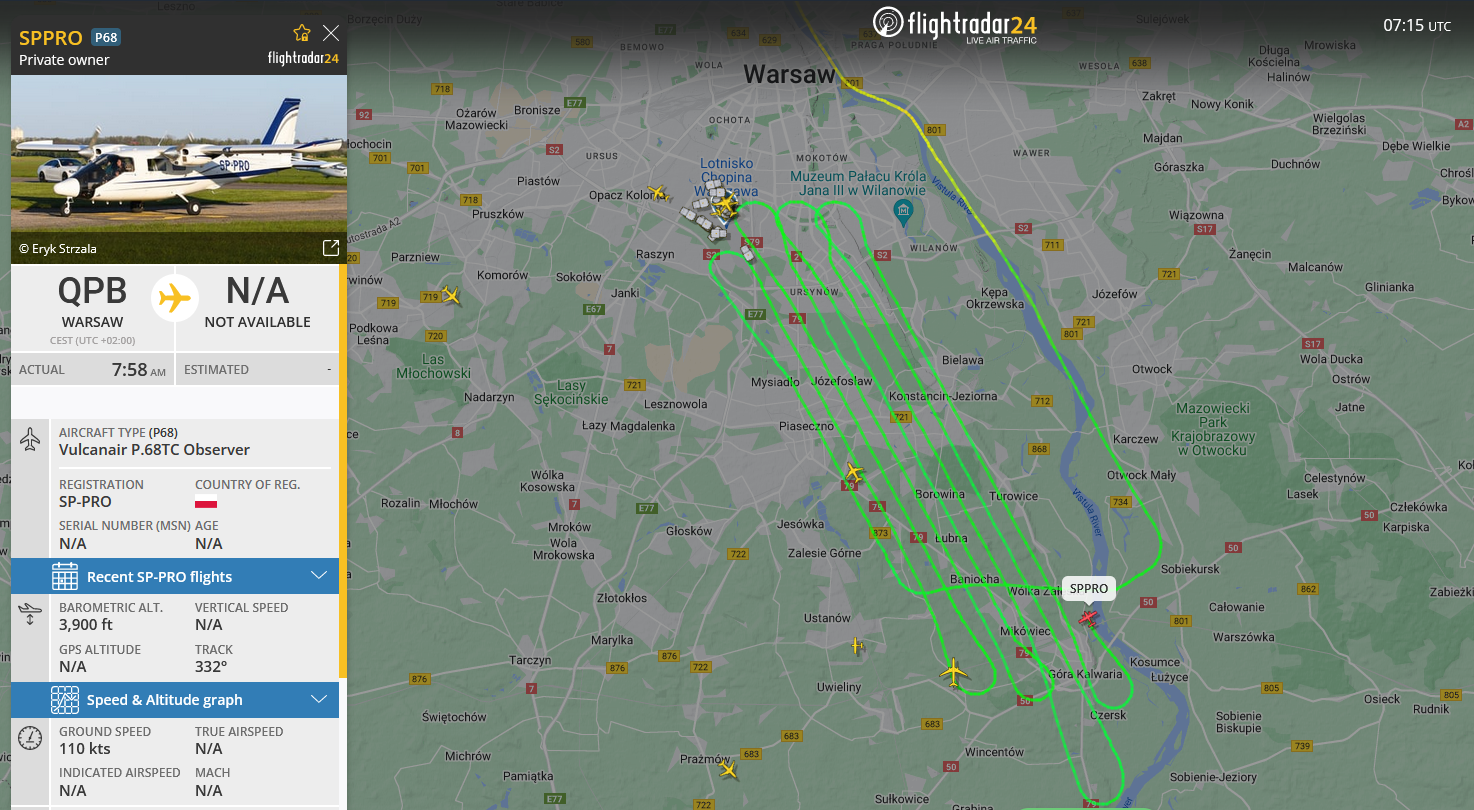The height and width of the screenshot is (810, 1474).
Task: Click yellow aircraft near Opacz Kolonia
Action: coord(656,192)
